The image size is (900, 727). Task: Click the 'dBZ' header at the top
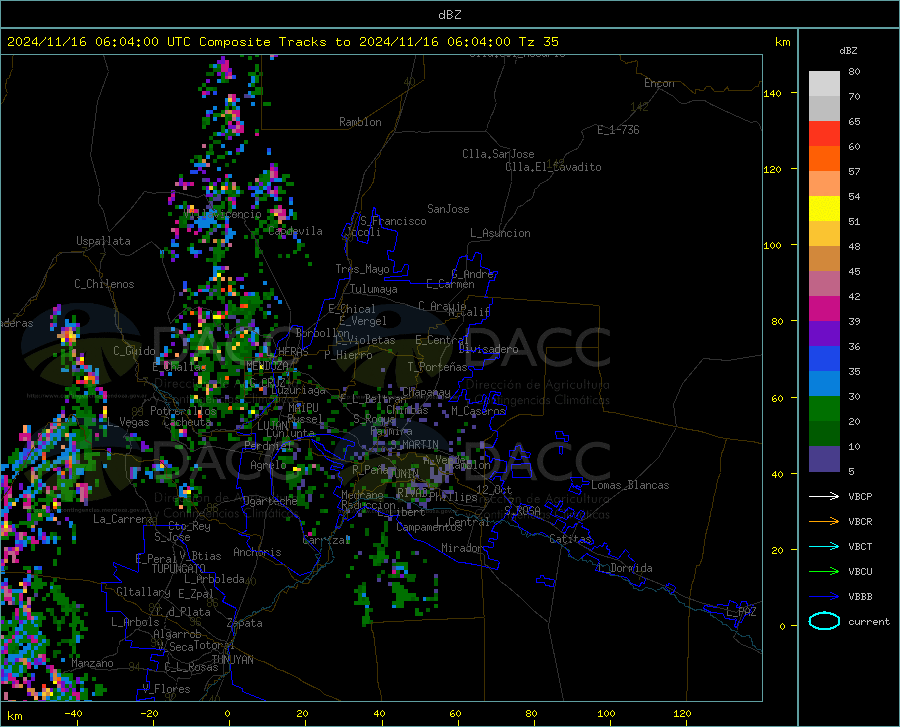point(449,15)
